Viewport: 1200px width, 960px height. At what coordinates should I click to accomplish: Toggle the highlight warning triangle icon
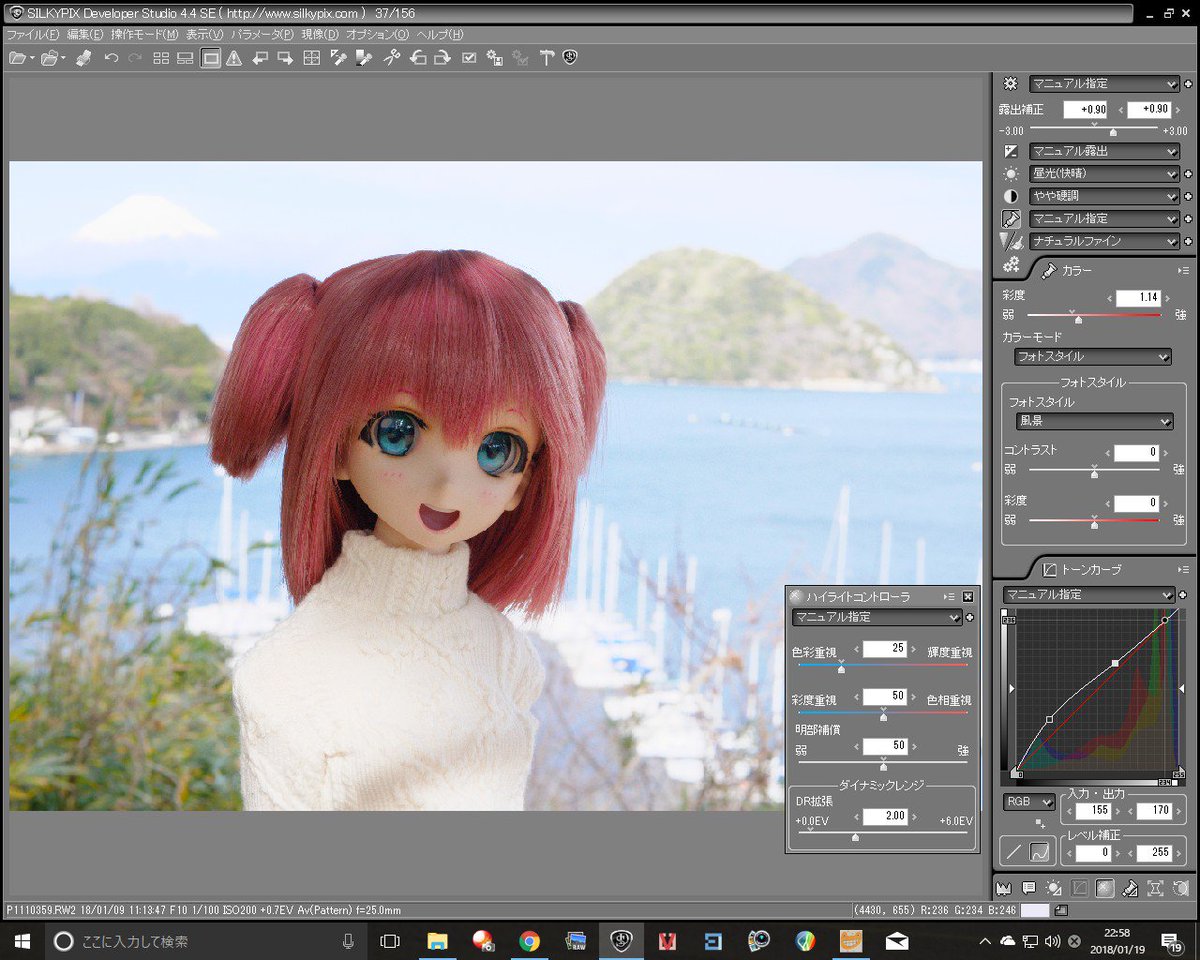point(234,59)
